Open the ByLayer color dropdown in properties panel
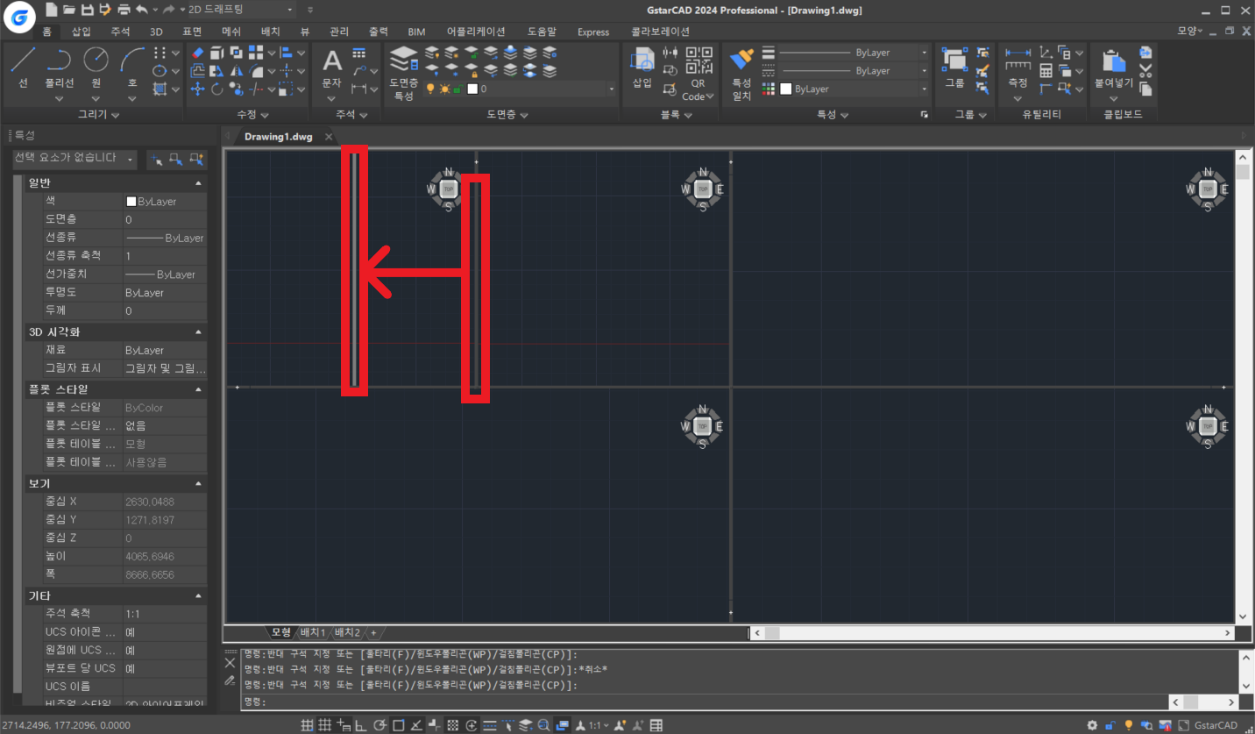 tap(854, 89)
